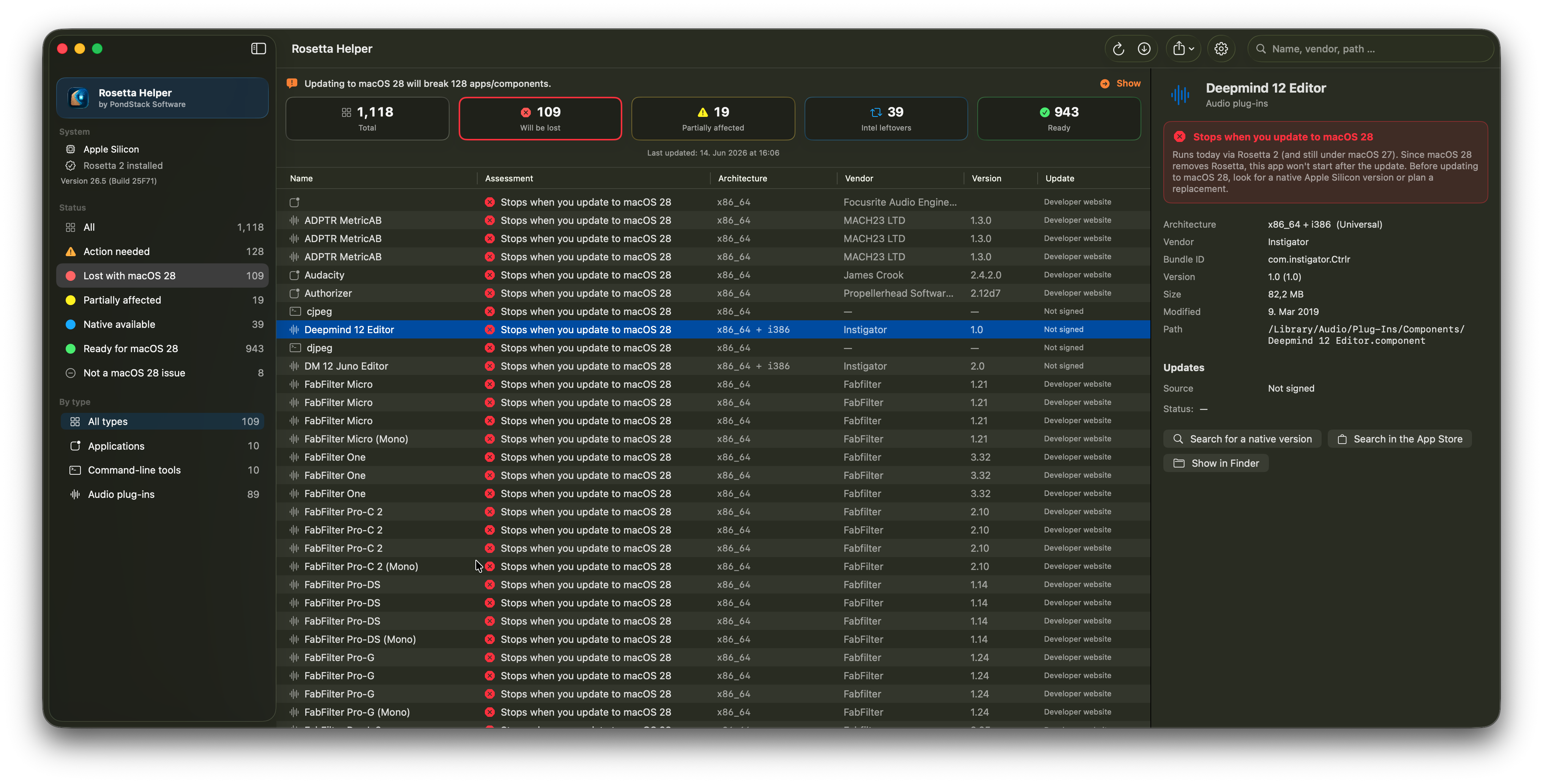Open the share export dropdown
This screenshot has height=784, width=1543.
coord(1183,49)
